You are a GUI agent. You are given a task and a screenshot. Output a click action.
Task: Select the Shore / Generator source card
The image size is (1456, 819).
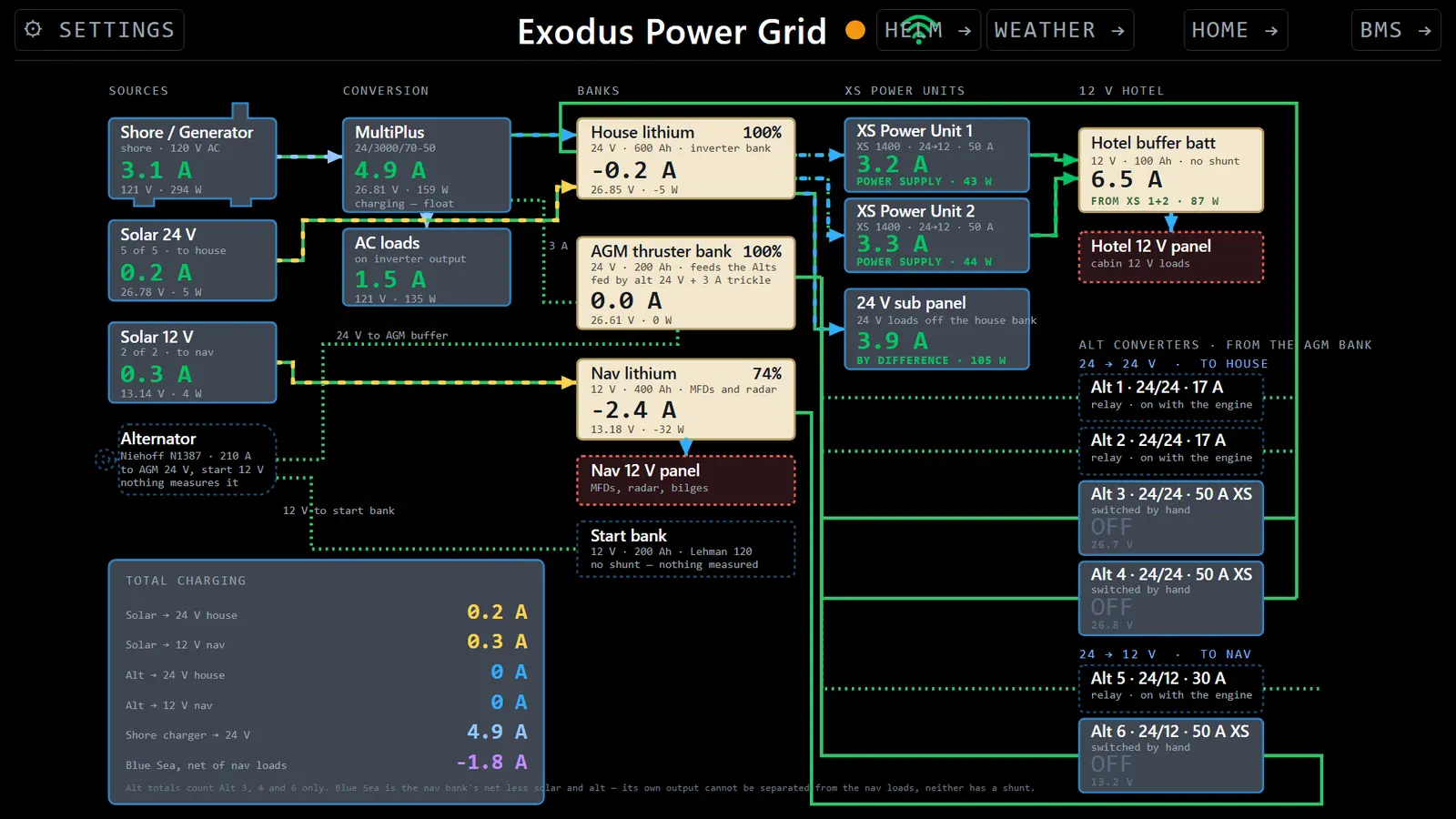coord(192,158)
